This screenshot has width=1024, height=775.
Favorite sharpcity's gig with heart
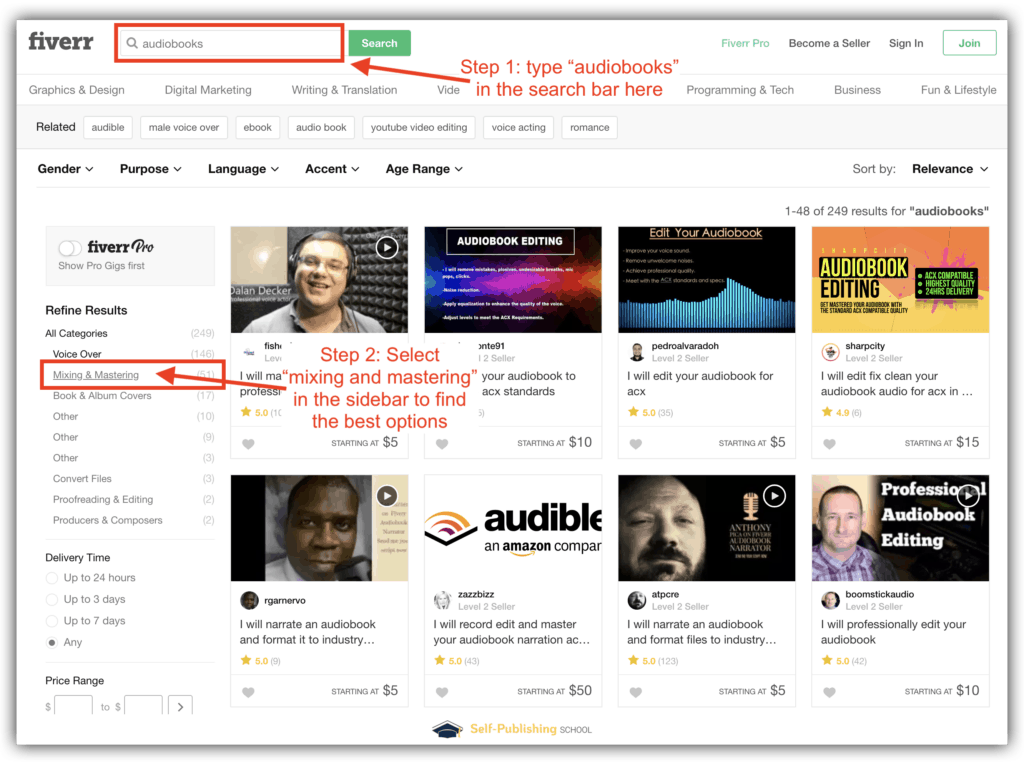tap(829, 444)
